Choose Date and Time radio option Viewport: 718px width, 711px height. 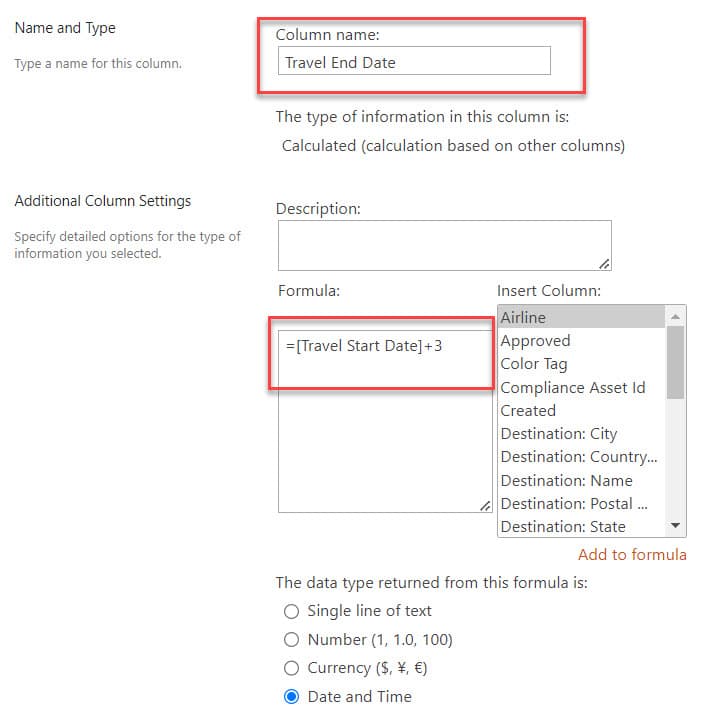coord(291,697)
